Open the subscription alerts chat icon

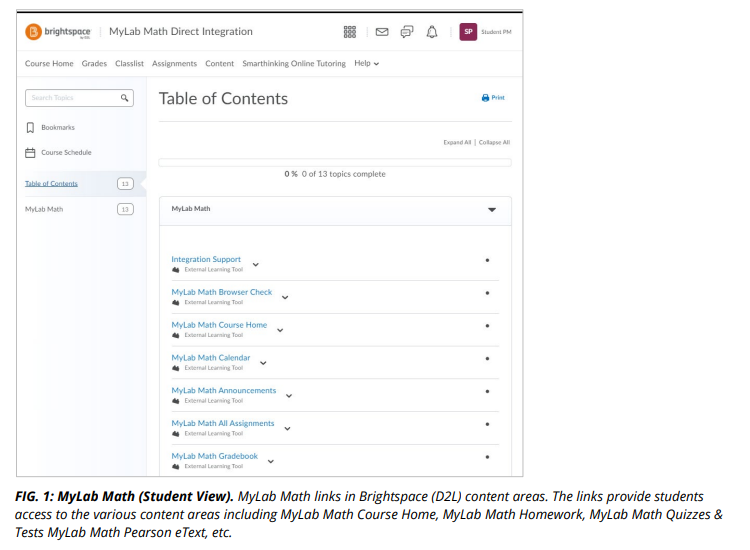tap(407, 32)
